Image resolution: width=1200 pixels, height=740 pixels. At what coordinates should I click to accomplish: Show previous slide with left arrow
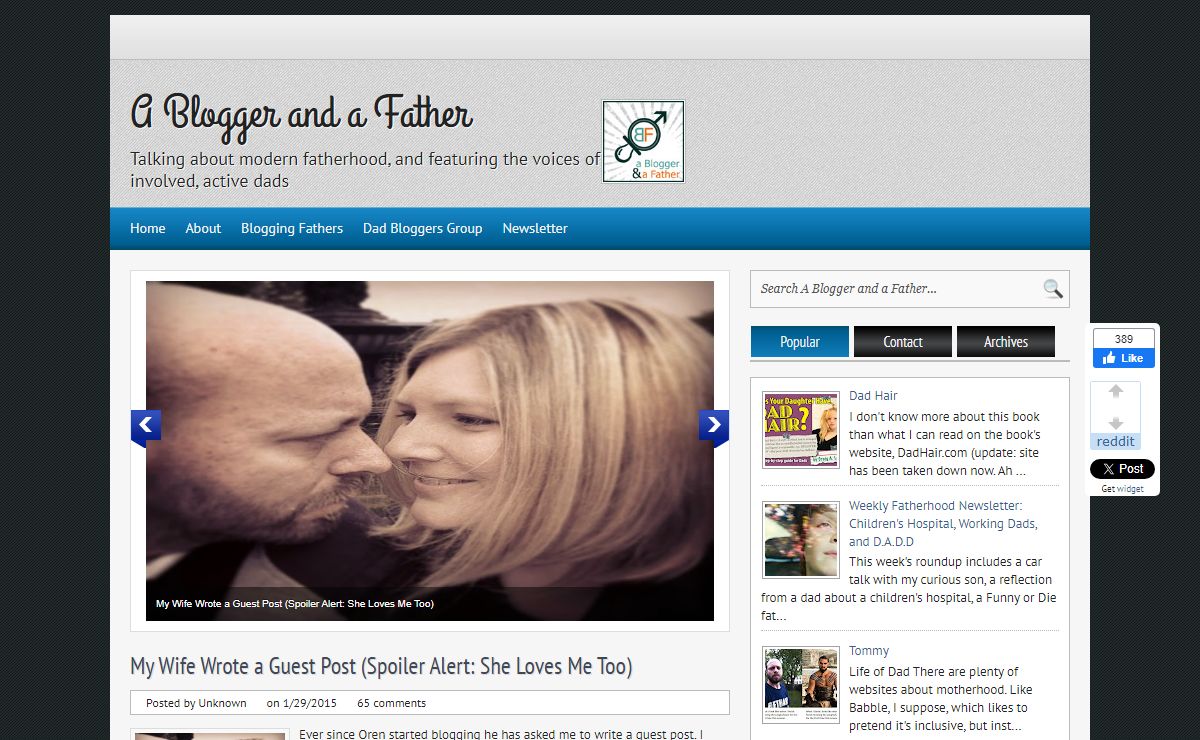146,427
